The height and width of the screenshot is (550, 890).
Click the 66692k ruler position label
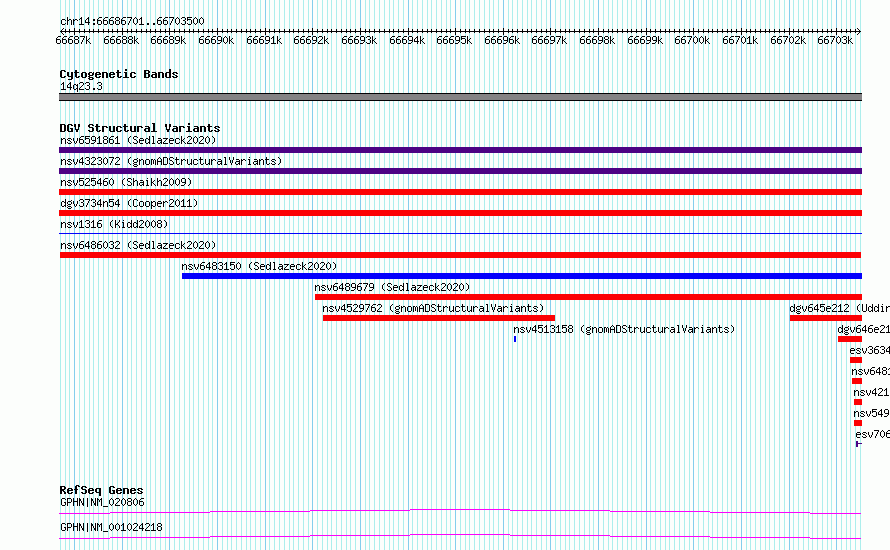(311, 40)
